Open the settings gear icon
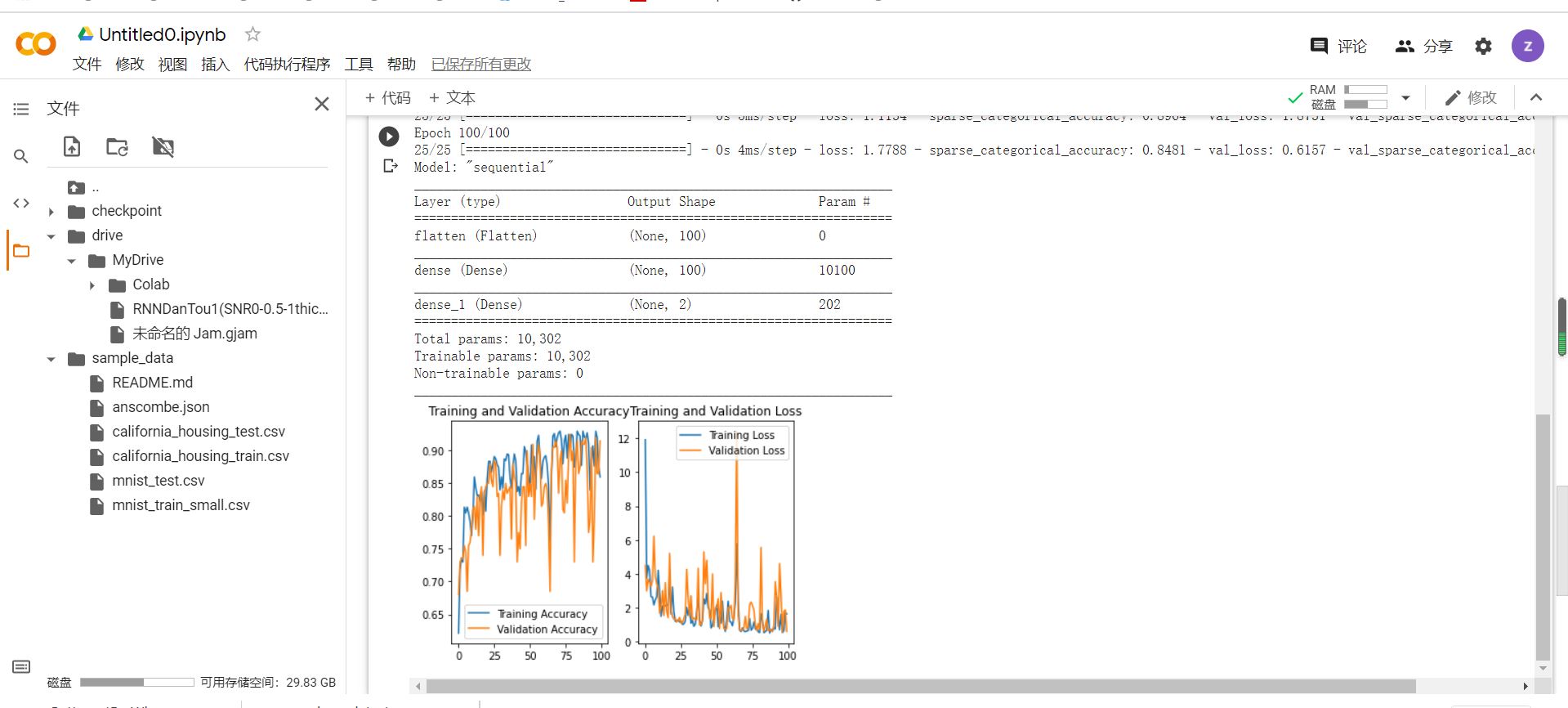Viewport: 1568px width, 708px height. [1483, 47]
